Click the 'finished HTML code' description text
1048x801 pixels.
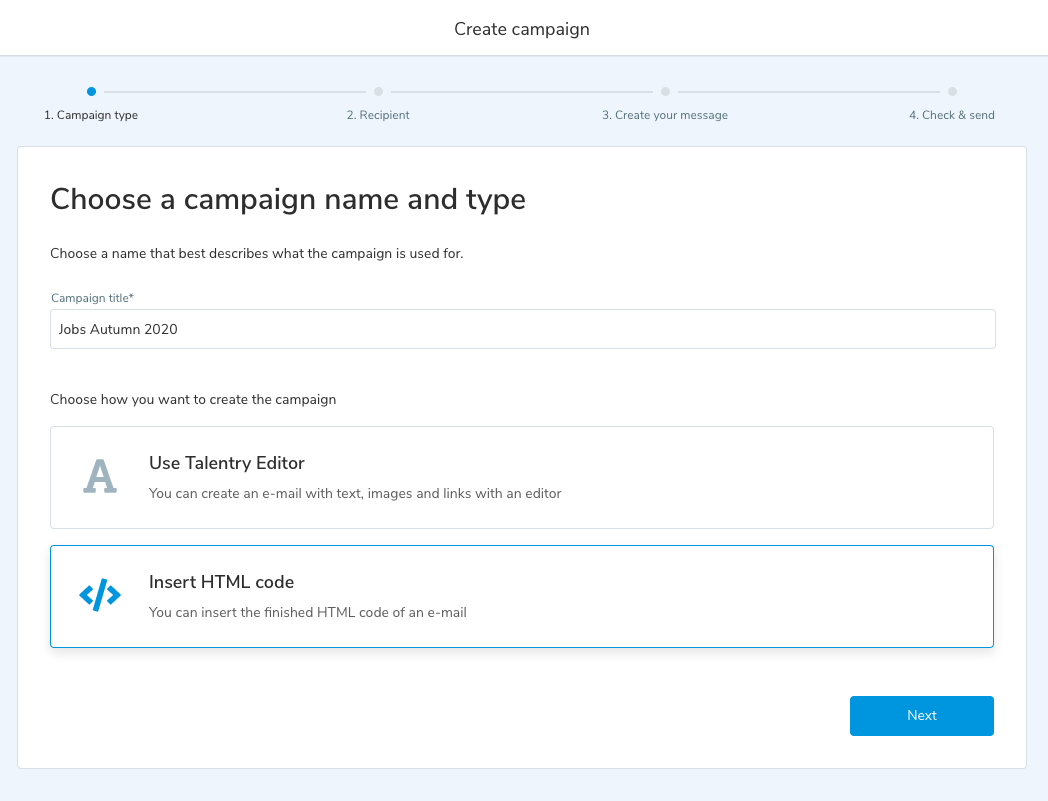(x=307, y=612)
